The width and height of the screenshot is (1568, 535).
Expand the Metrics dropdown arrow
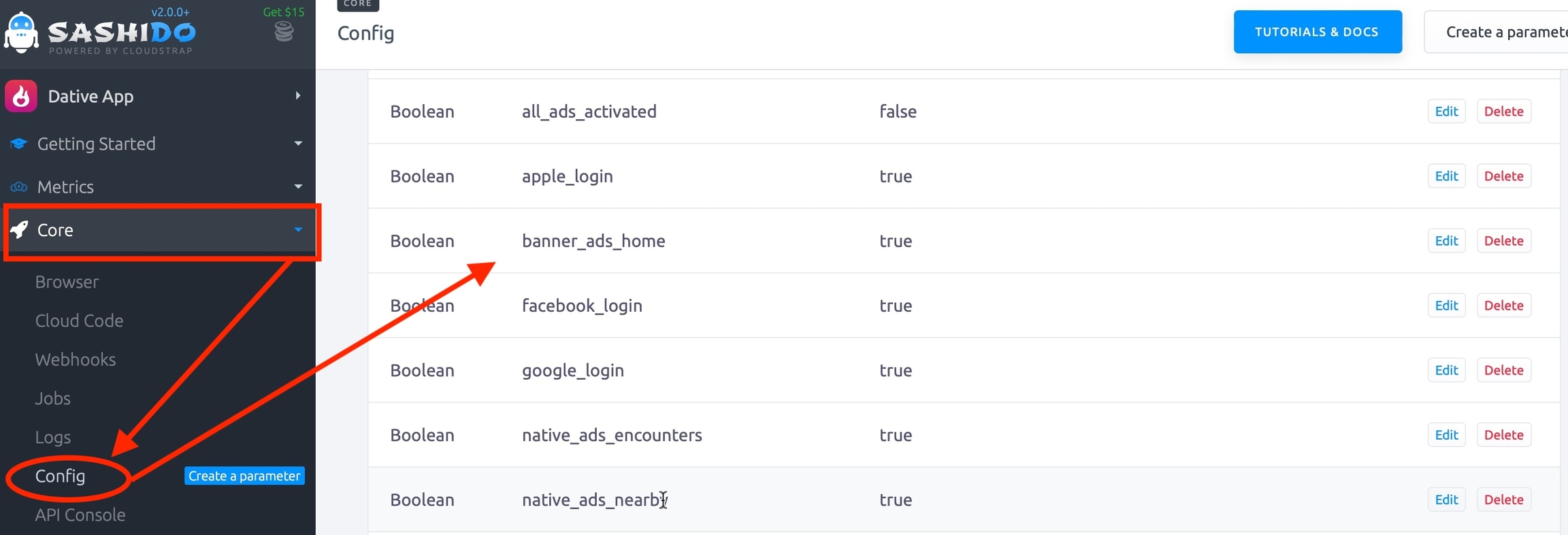click(x=297, y=187)
